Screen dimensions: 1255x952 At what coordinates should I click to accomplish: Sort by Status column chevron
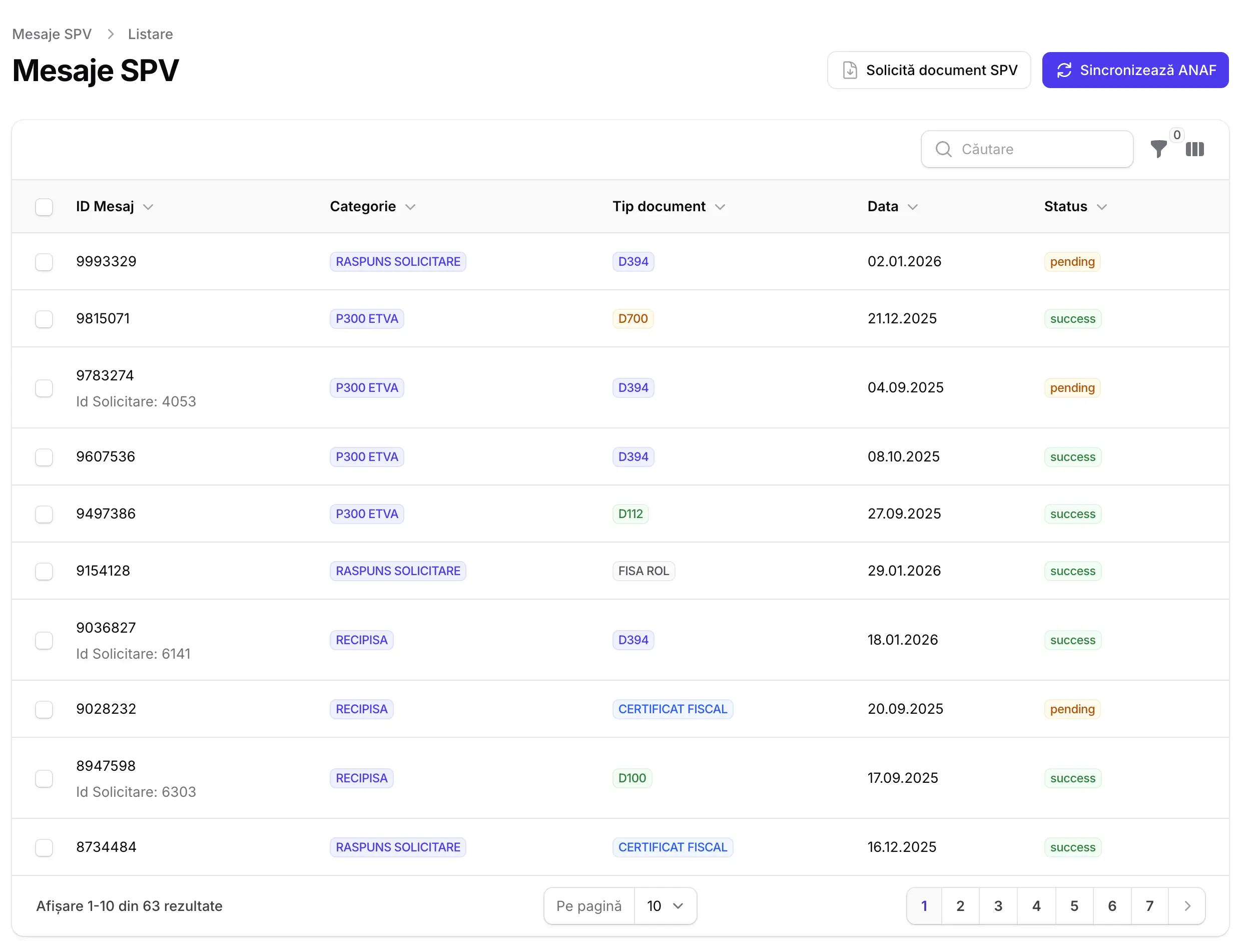(x=1101, y=207)
